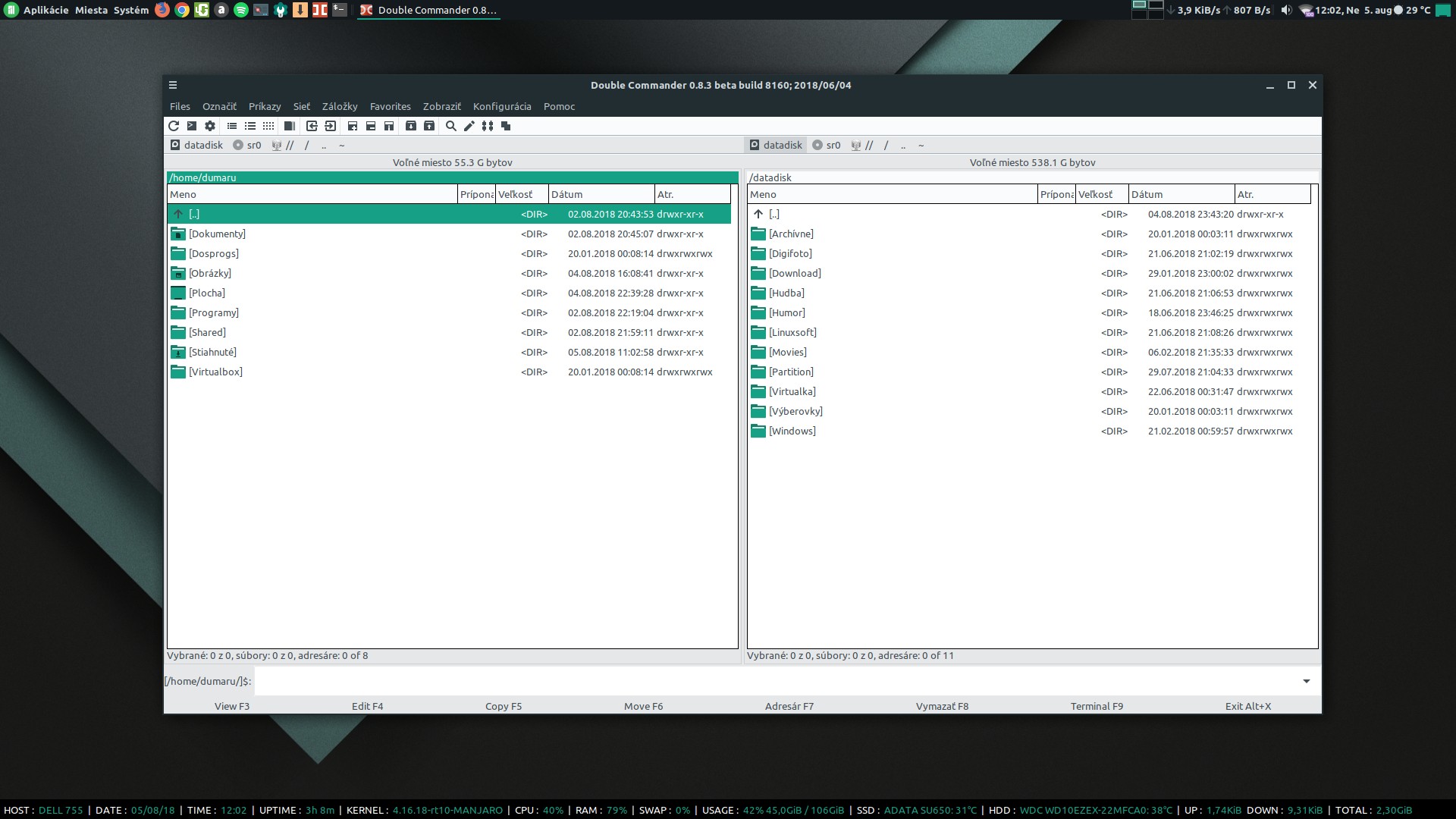The height and width of the screenshot is (819, 1456).
Task: Open window menu hamburger icon in title bar
Action: (x=173, y=85)
